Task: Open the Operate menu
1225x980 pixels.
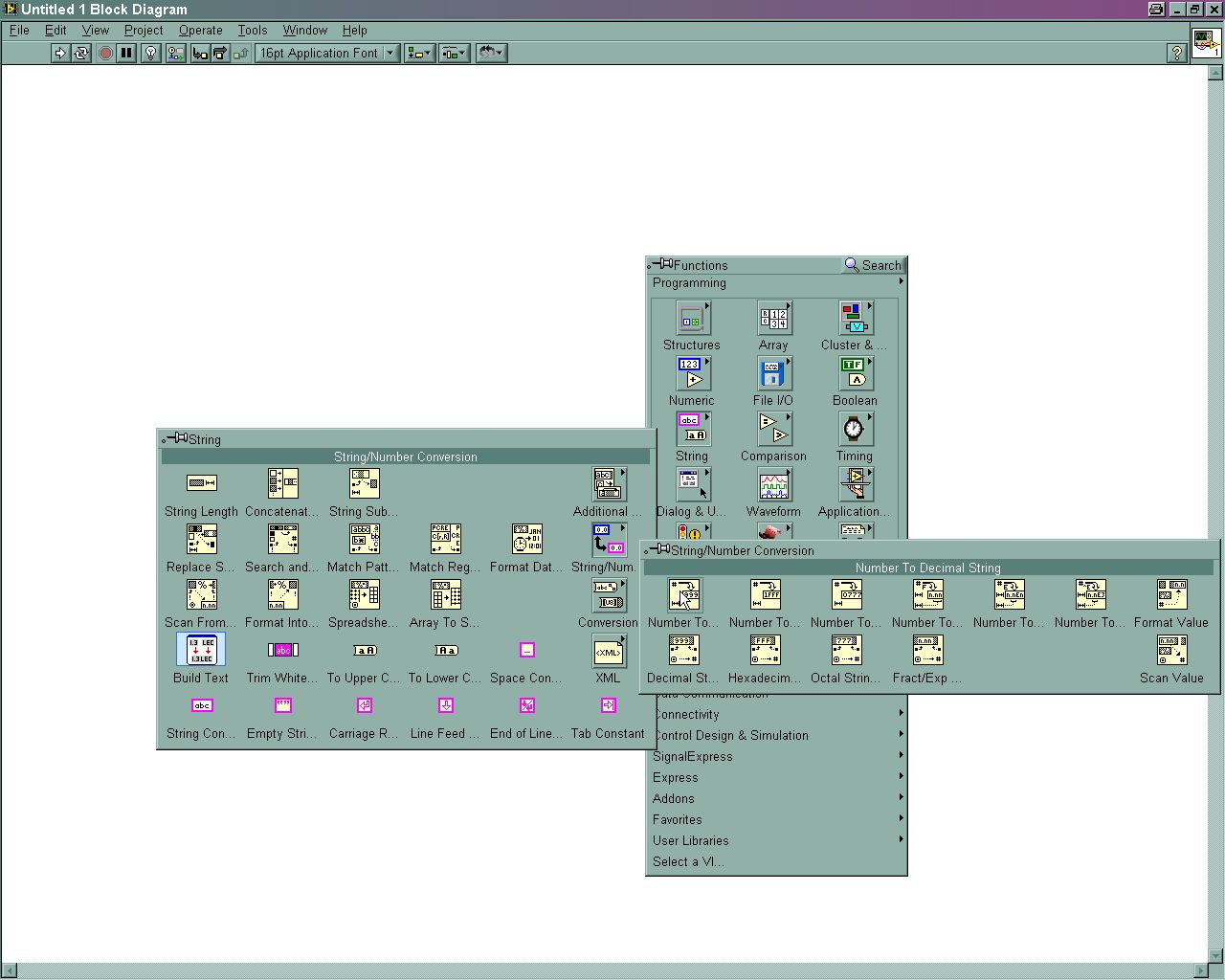Action: tap(200, 30)
